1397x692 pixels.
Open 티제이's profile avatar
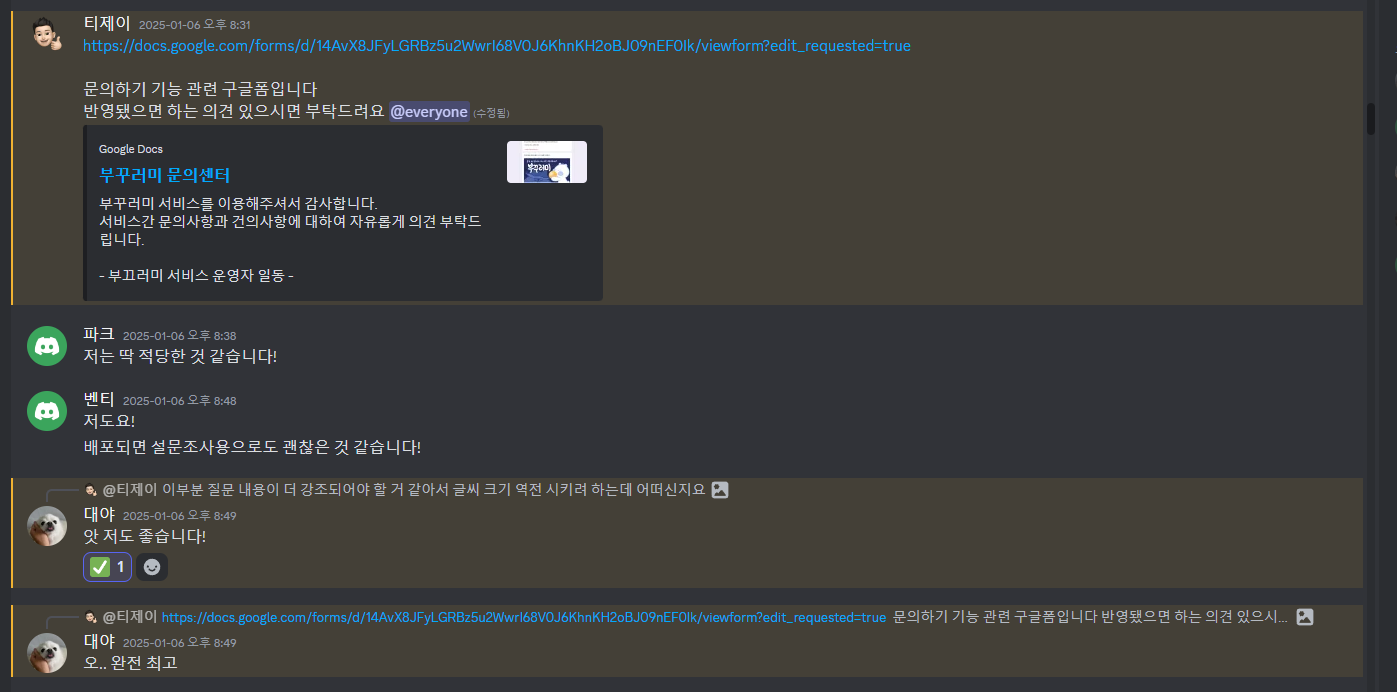coord(46,35)
